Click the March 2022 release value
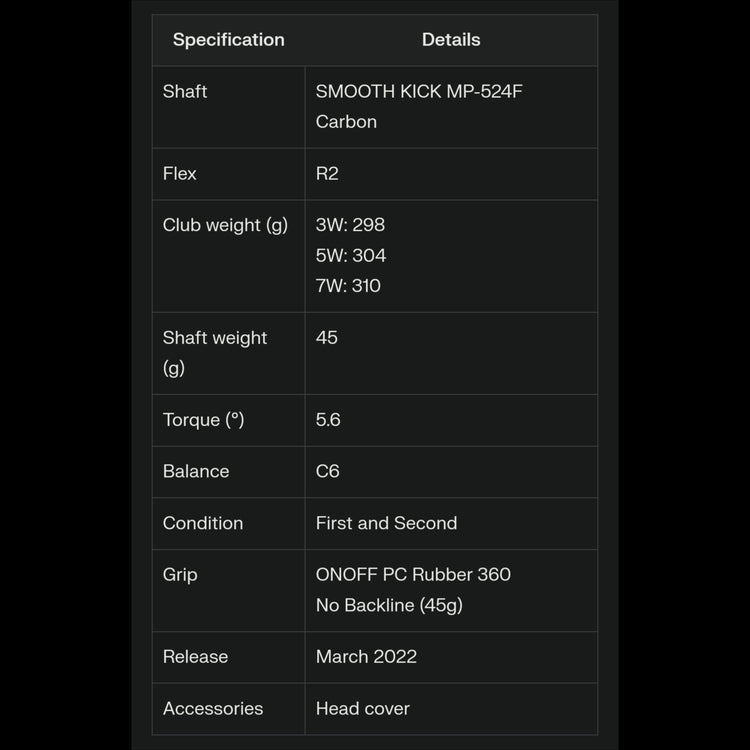The width and height of the screenshot is (750, 750). [x=366, y=657]
